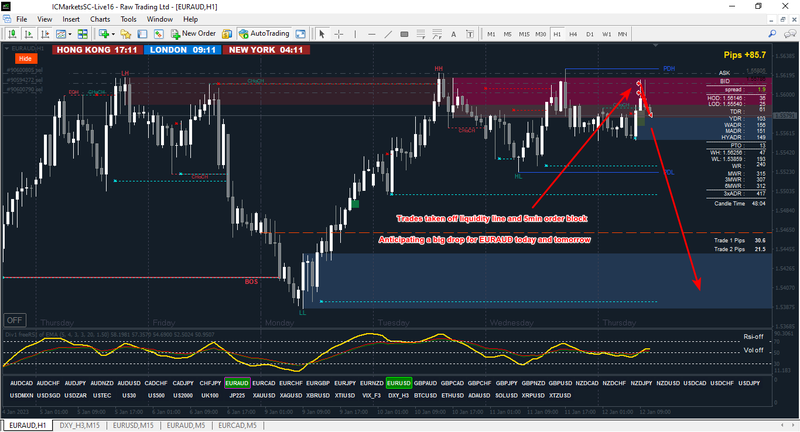The height and width of the screenshot is (432, 800).
Task: Open the chat bubbles icon
Action: [x=789, y=34]
